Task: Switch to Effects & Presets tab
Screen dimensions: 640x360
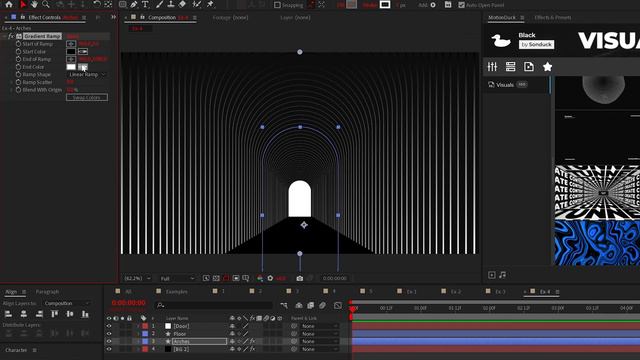Action: click(553, 18)
